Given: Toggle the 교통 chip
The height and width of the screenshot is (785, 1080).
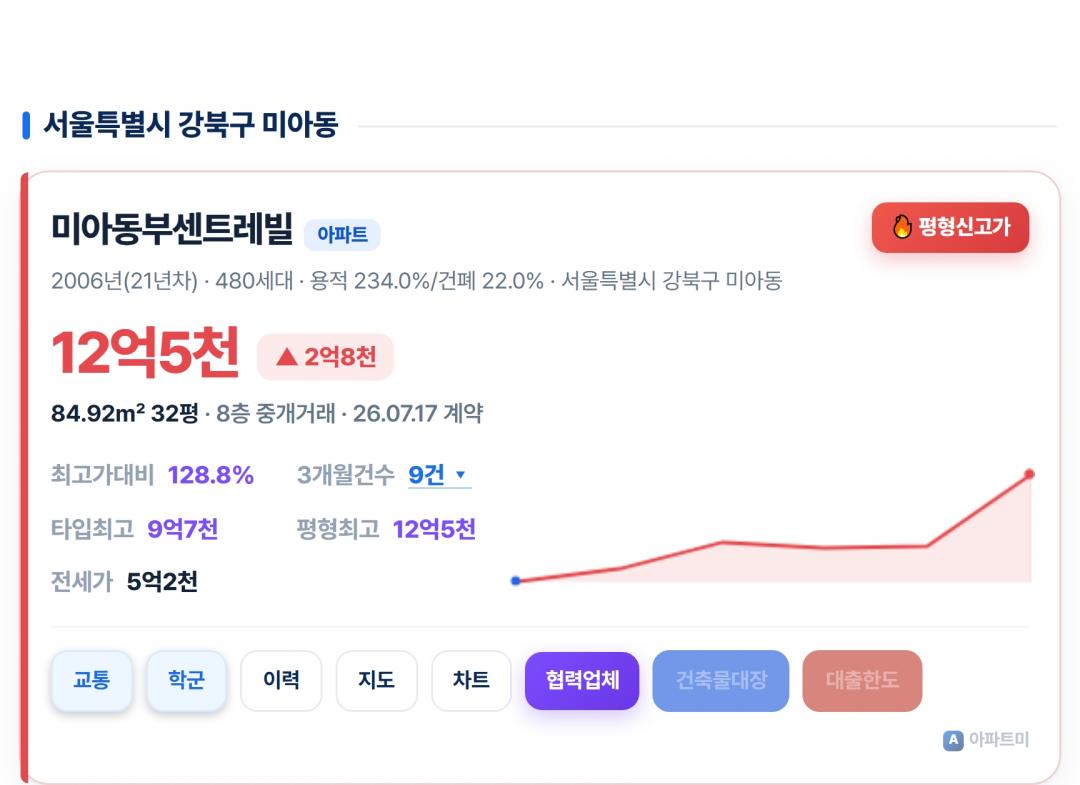Looking at the screenshot, I should coord(92,680).
